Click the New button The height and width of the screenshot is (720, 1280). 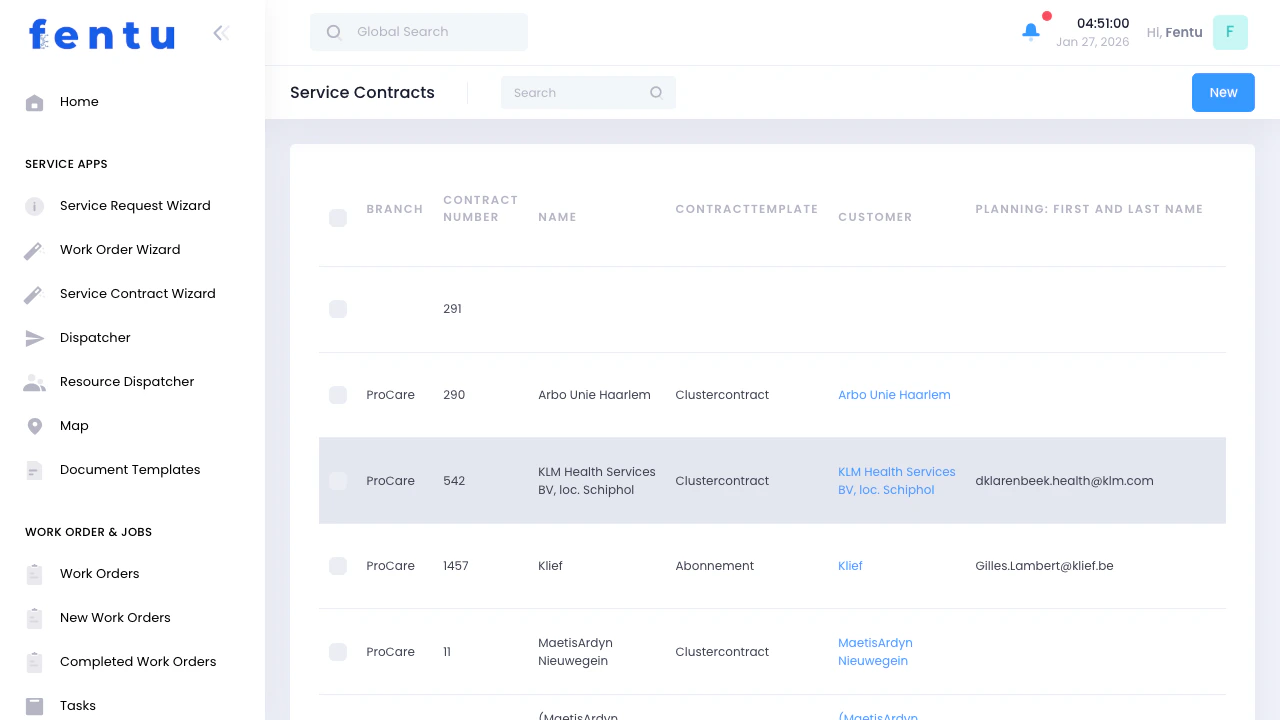1223,92
